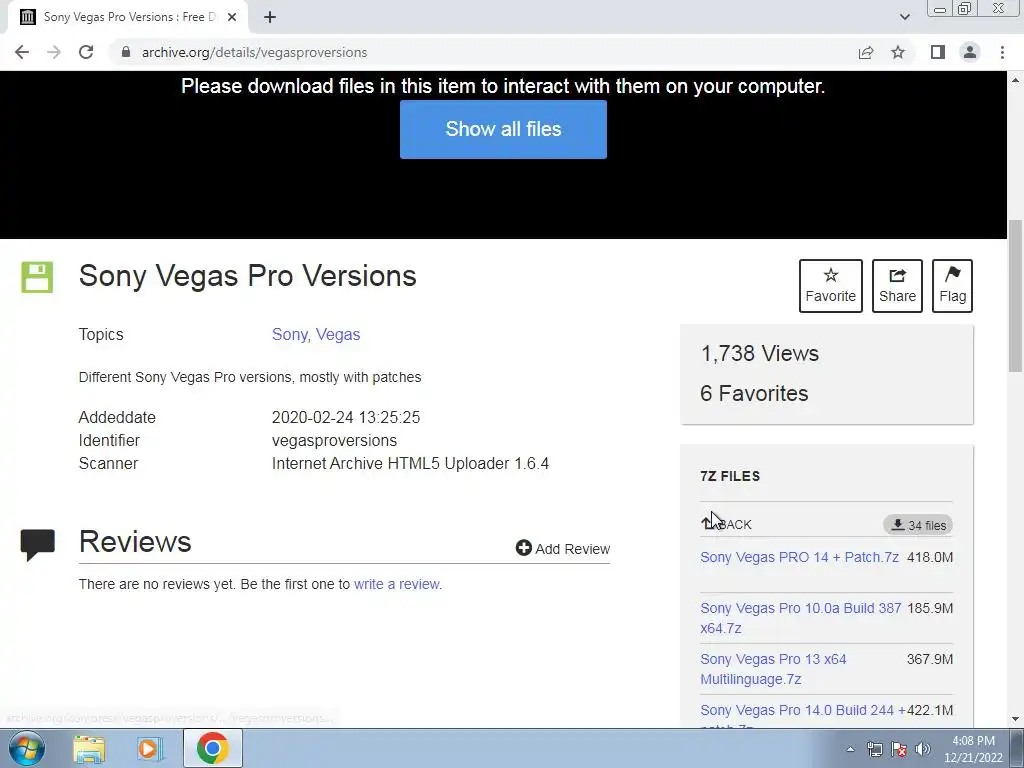Reload the archive.org page
This screenshot has width=1024, height=768.
[86, 52]
